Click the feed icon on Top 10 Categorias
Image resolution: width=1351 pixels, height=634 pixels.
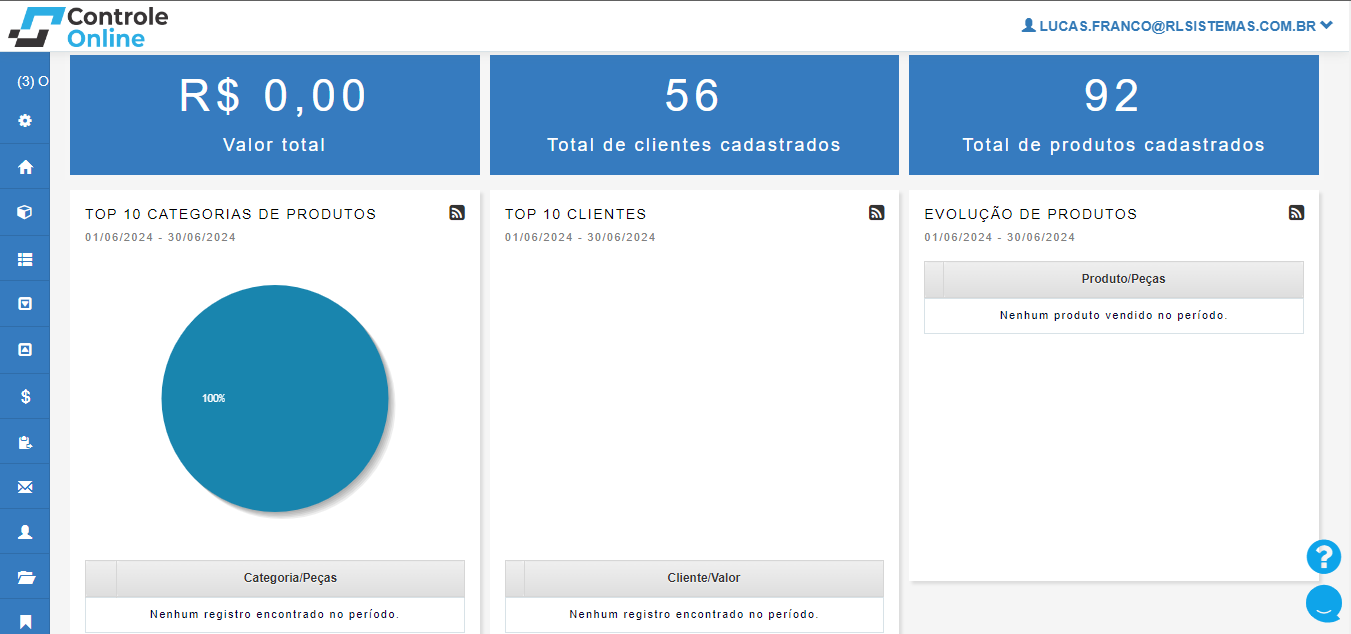(x=457, y=212)
